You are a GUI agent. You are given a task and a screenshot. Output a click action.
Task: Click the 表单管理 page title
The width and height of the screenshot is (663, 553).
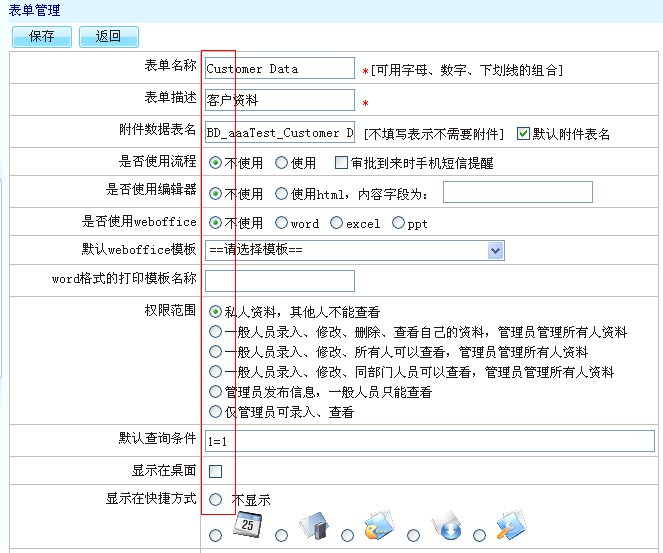tap(35, 10)
